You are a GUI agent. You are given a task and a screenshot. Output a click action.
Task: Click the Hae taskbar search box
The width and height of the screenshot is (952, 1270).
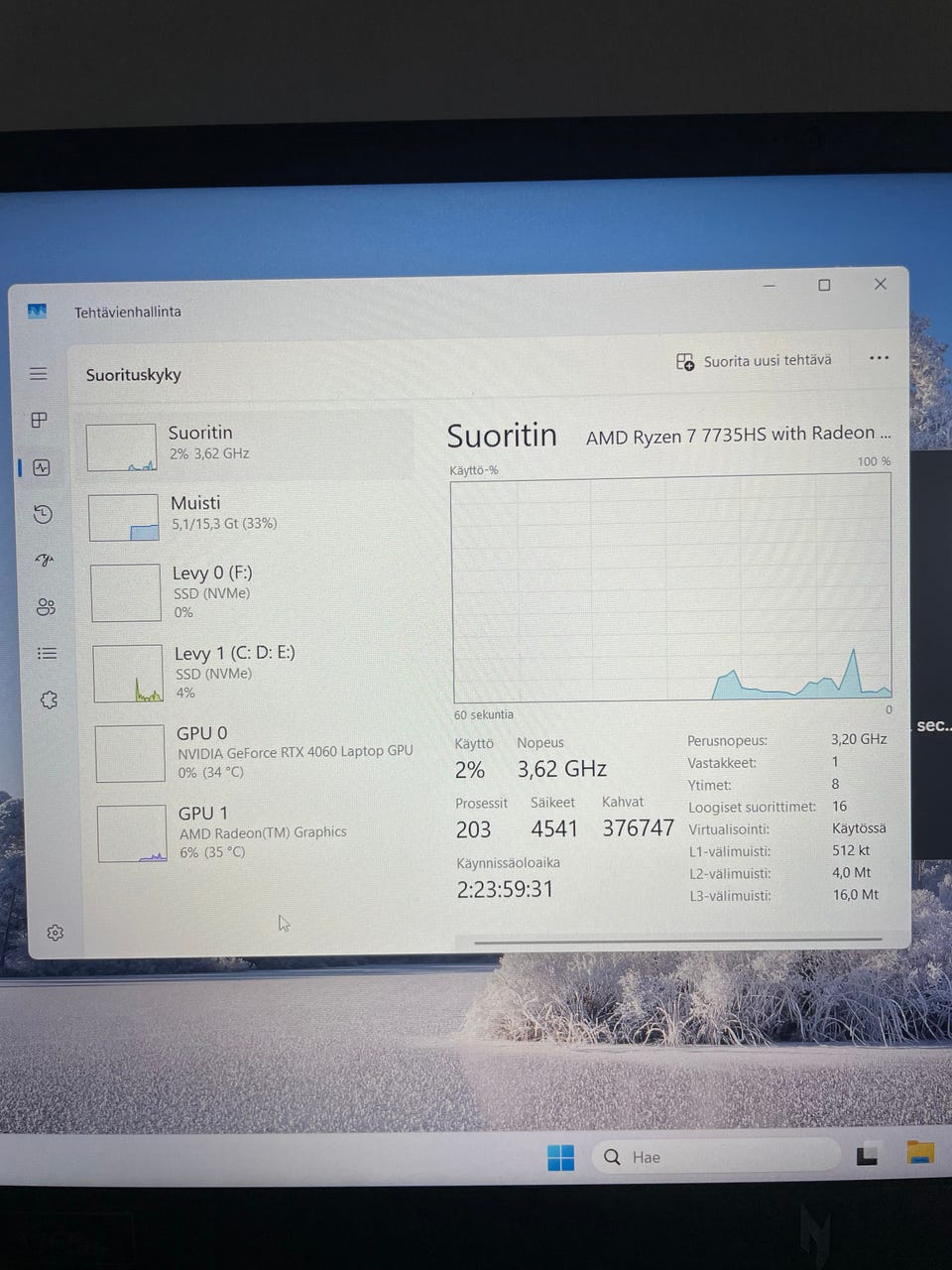(x=716, y=1157)
